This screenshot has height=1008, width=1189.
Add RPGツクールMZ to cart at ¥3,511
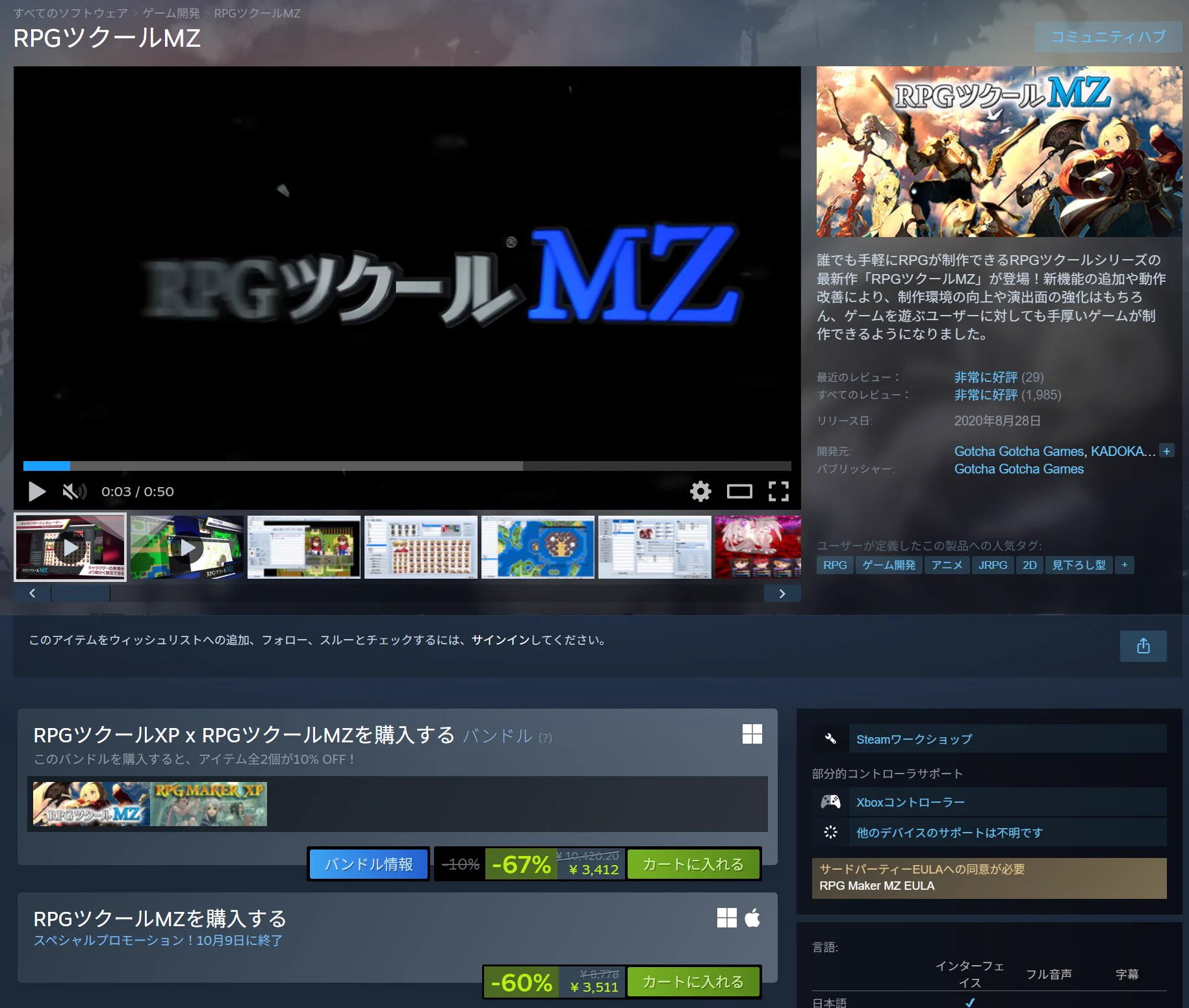(x=693, y=981)
